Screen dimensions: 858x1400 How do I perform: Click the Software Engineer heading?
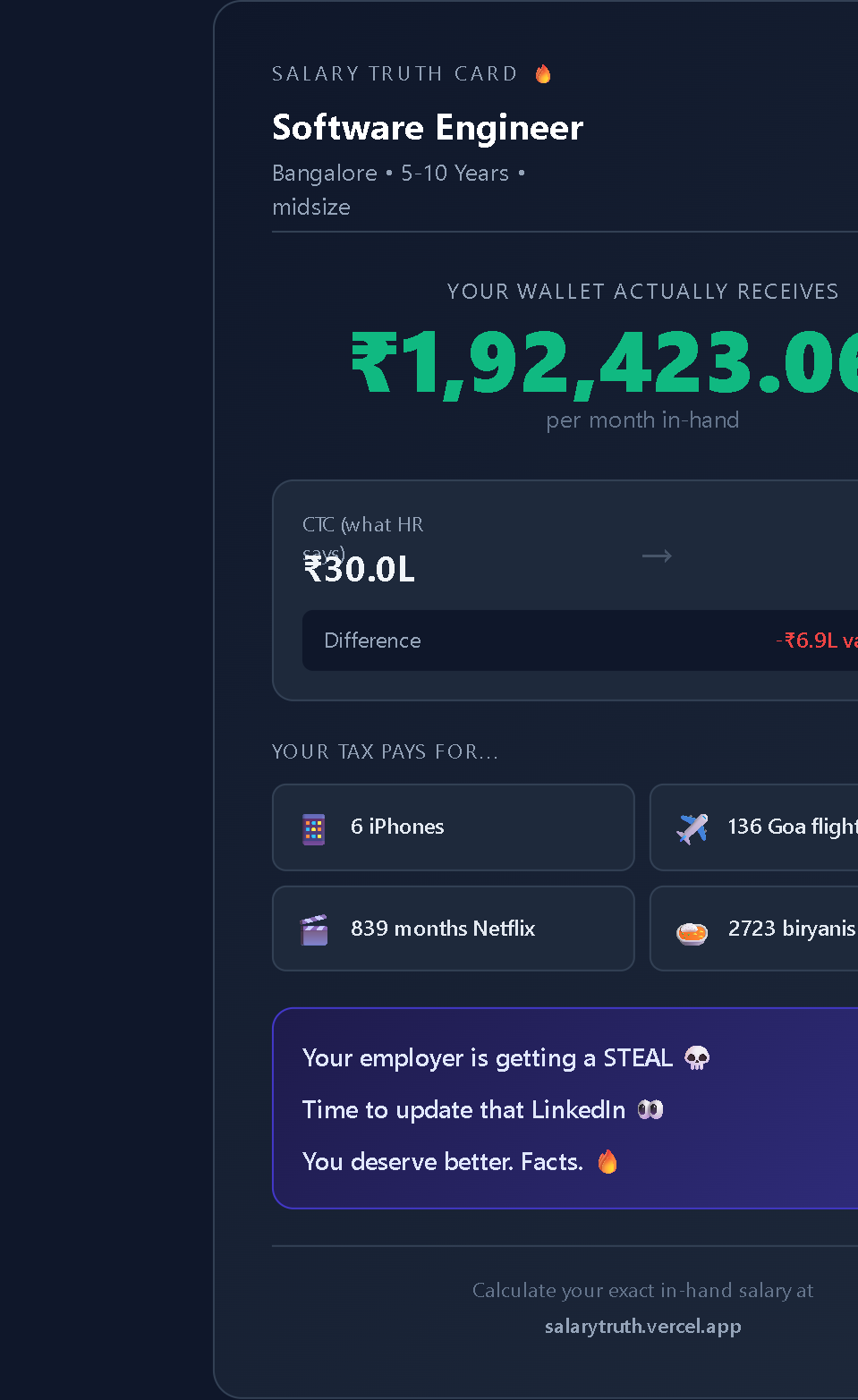tap(428, 128)
